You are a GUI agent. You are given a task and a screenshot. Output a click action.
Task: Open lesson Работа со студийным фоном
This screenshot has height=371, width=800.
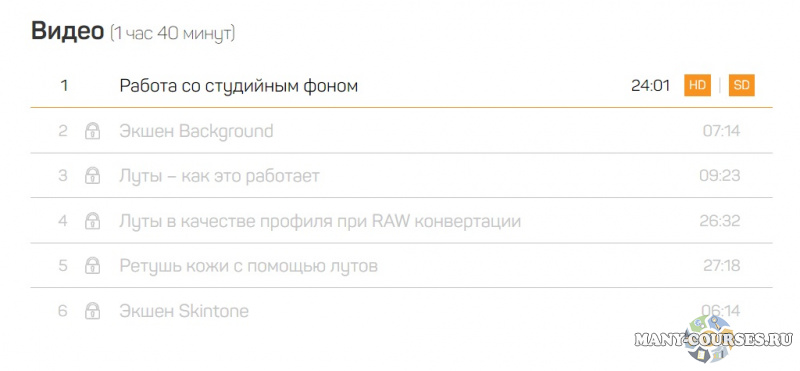tap(239, 86)
